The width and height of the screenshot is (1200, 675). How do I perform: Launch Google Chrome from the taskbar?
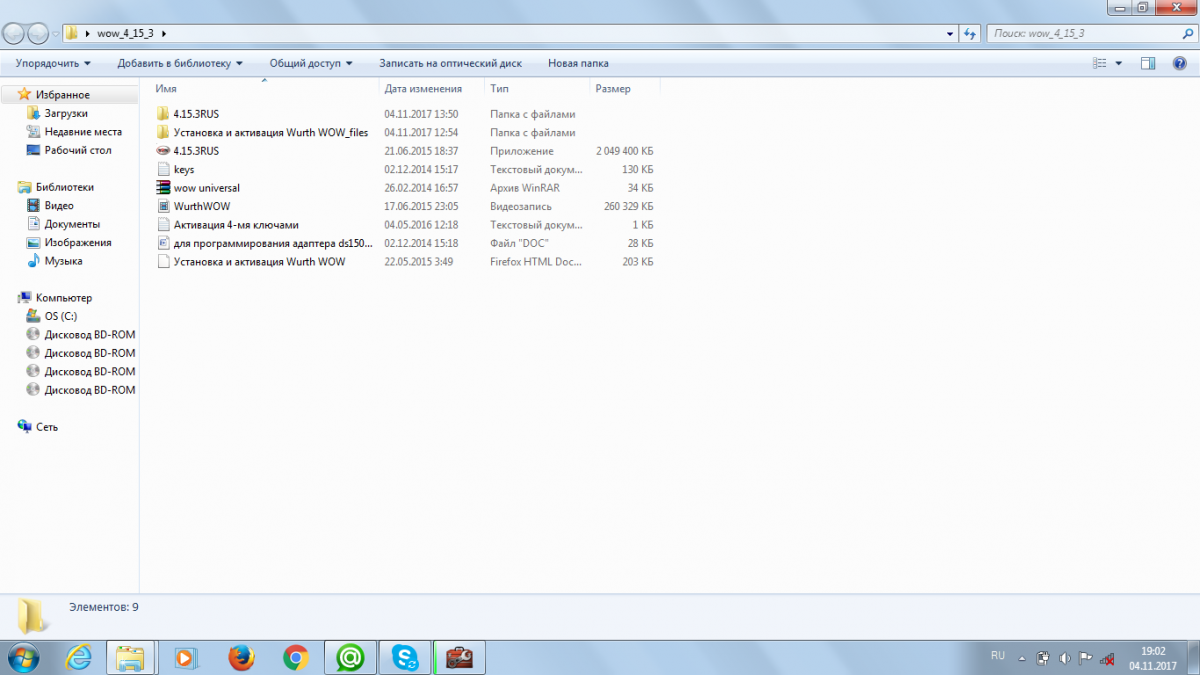(x=295, y=657)
